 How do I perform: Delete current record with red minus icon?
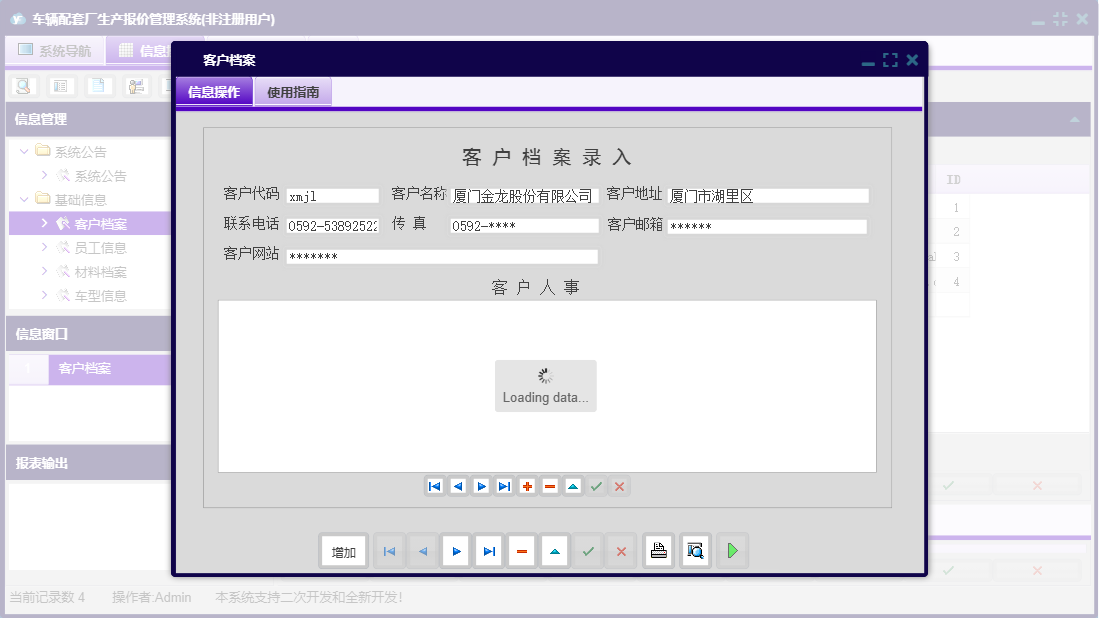[x=521, y=550]
